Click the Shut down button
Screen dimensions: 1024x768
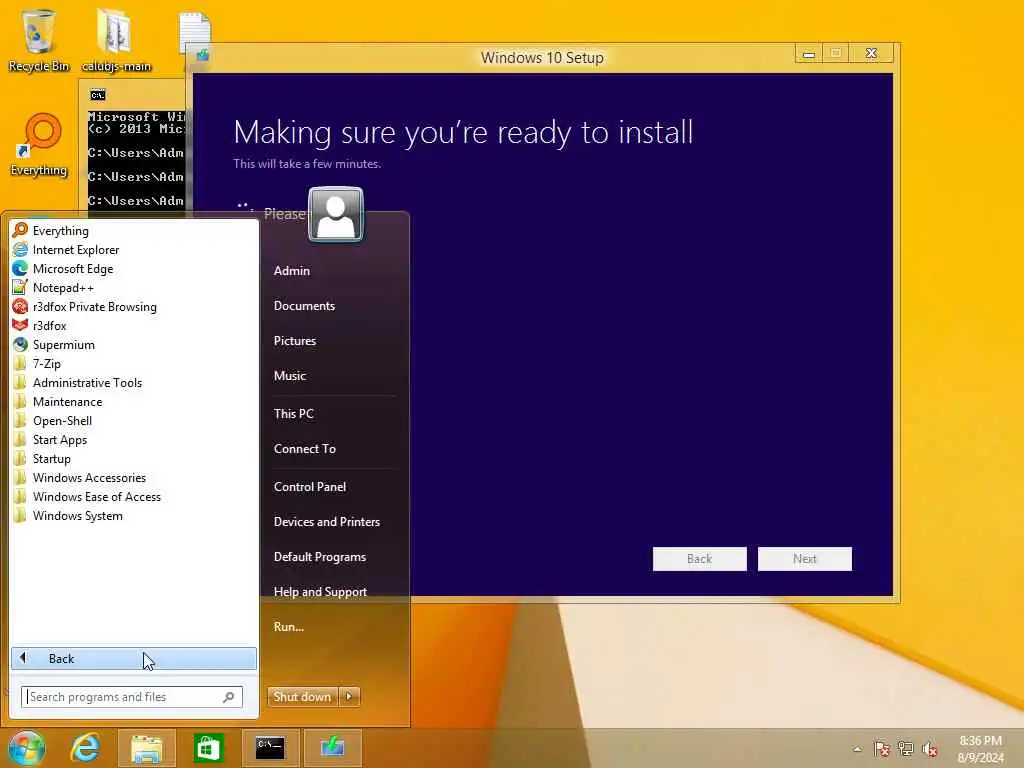[302, 697]
